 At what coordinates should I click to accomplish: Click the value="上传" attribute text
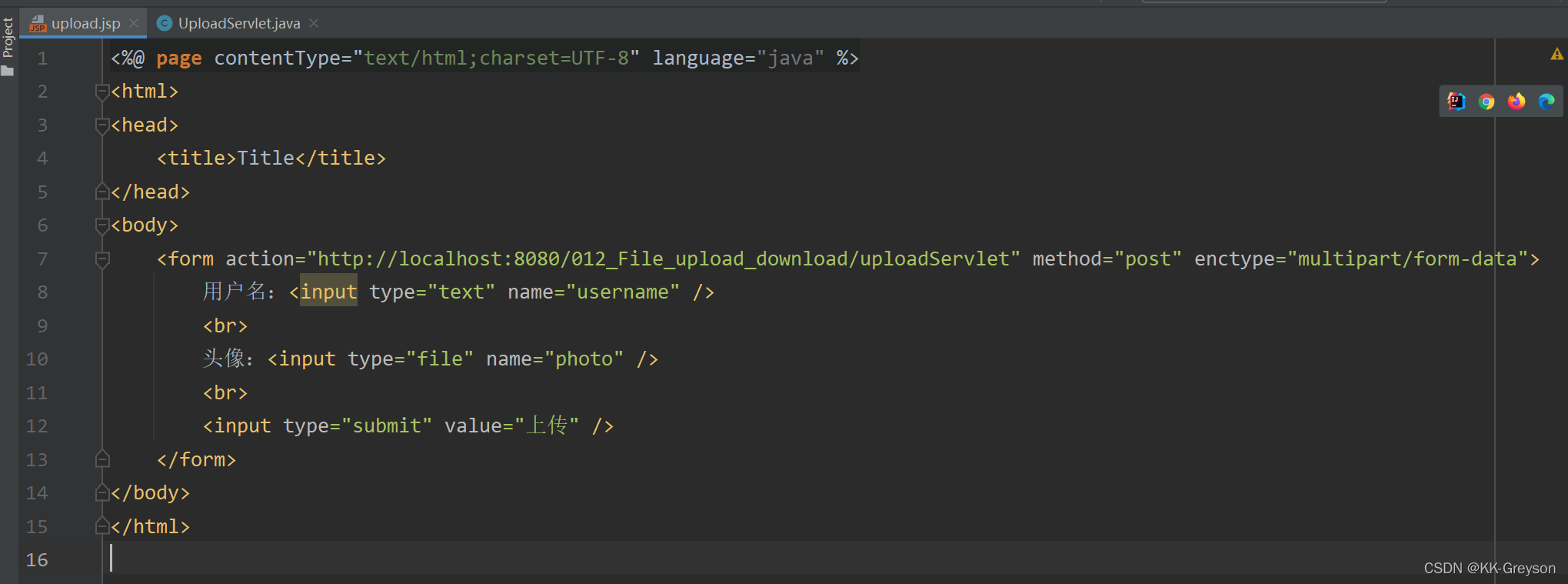512,426
